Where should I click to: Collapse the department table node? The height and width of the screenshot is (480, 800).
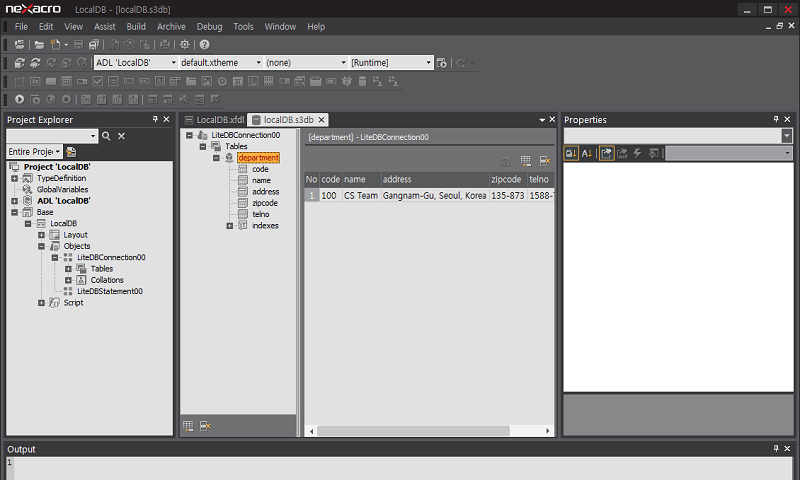[216, 158]
